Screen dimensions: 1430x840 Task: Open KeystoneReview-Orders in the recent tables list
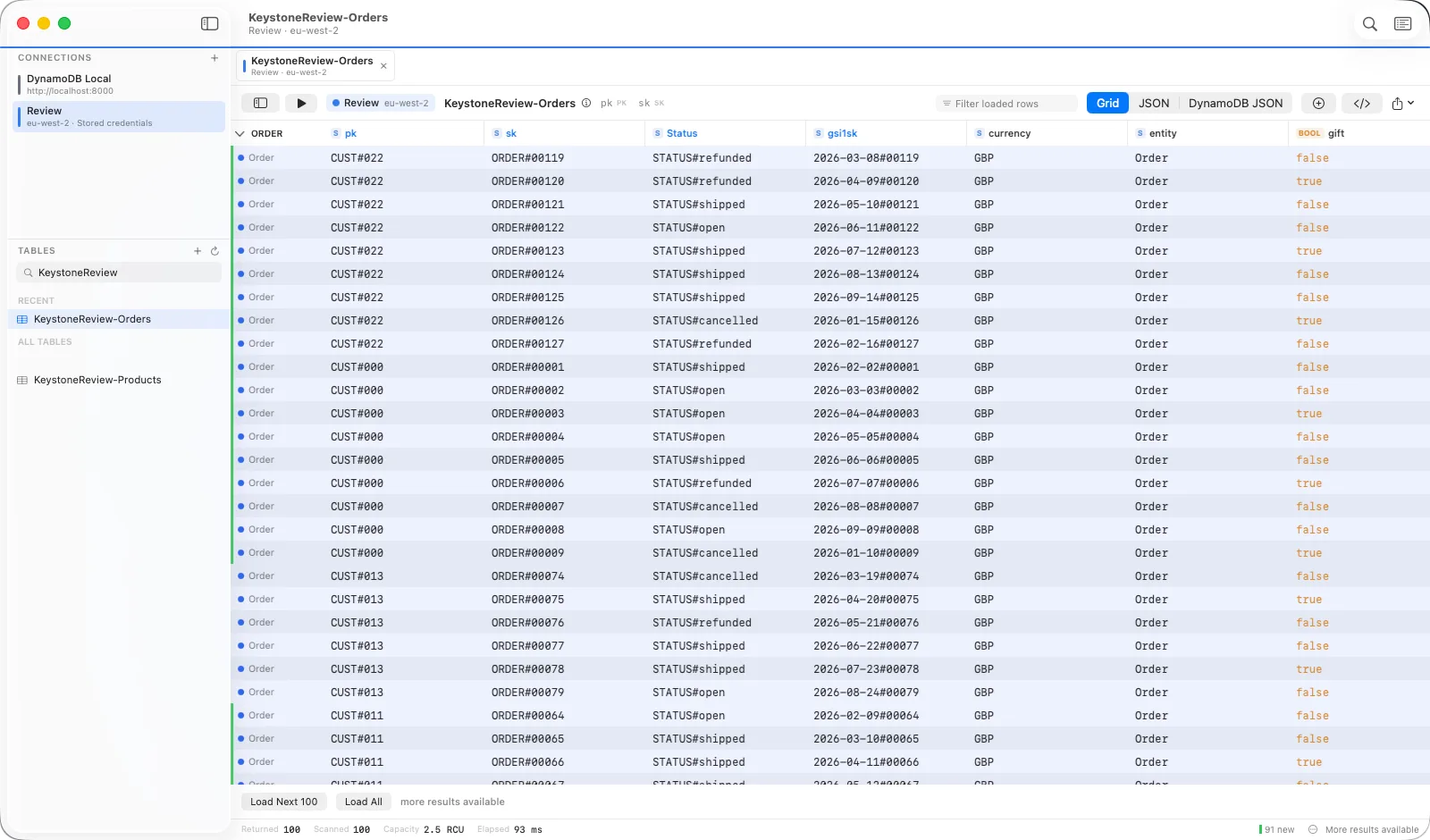click(118, 320)
